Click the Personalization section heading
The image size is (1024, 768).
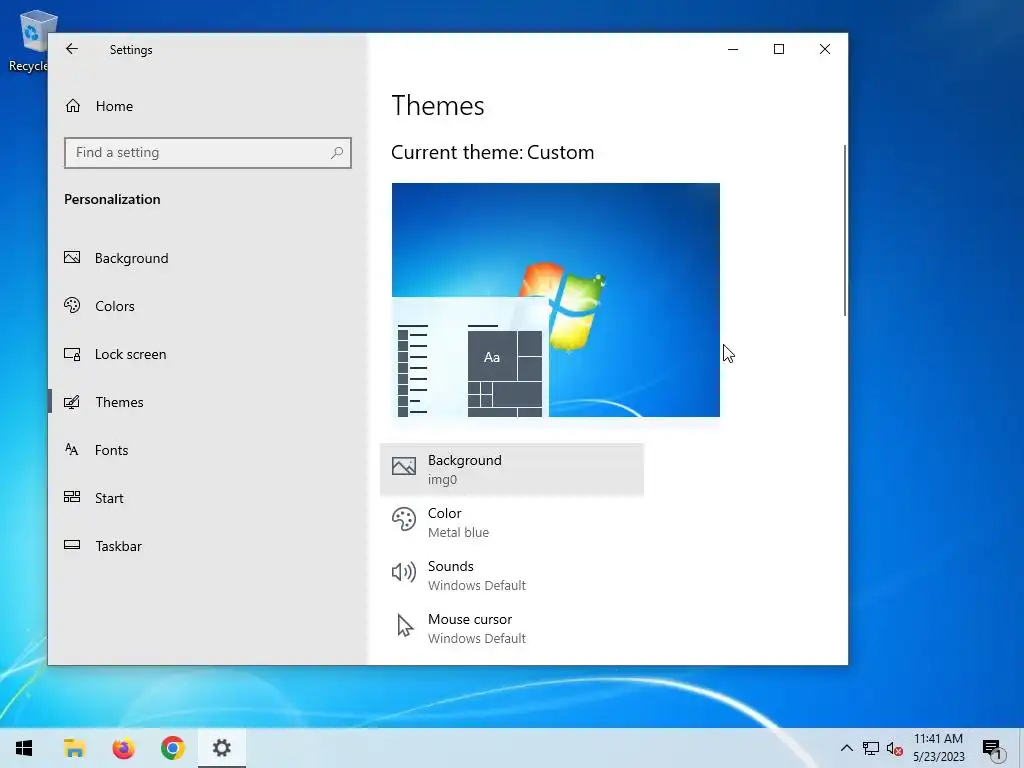[112, 199]
